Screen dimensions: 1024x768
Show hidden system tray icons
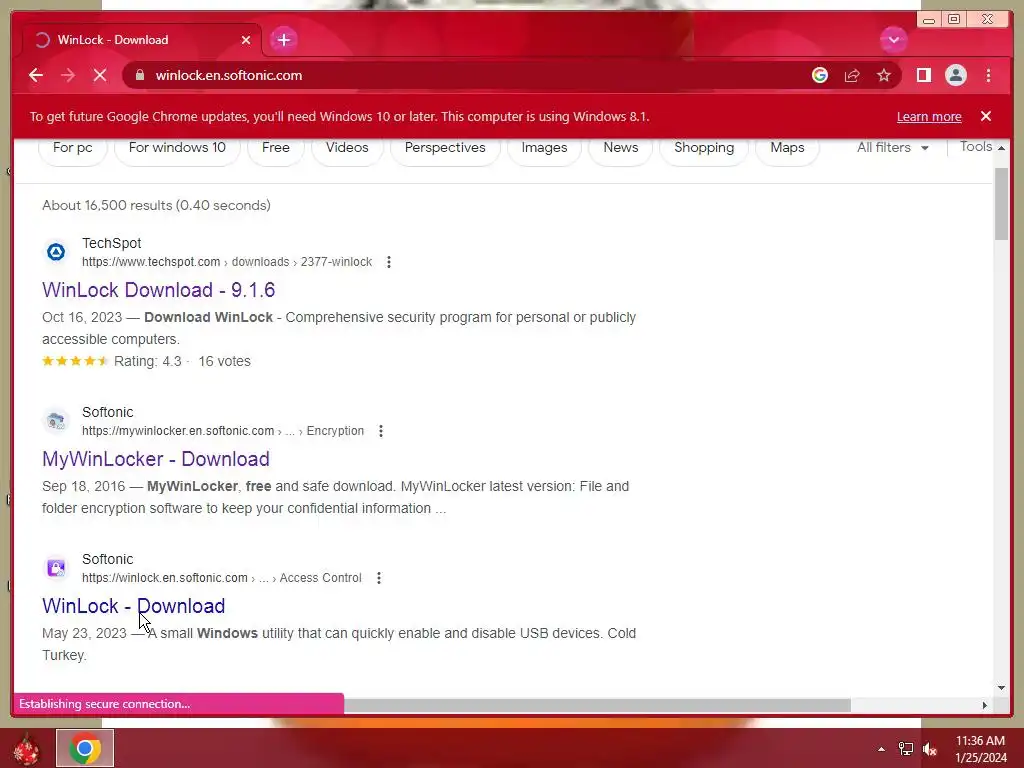[881, 749]
